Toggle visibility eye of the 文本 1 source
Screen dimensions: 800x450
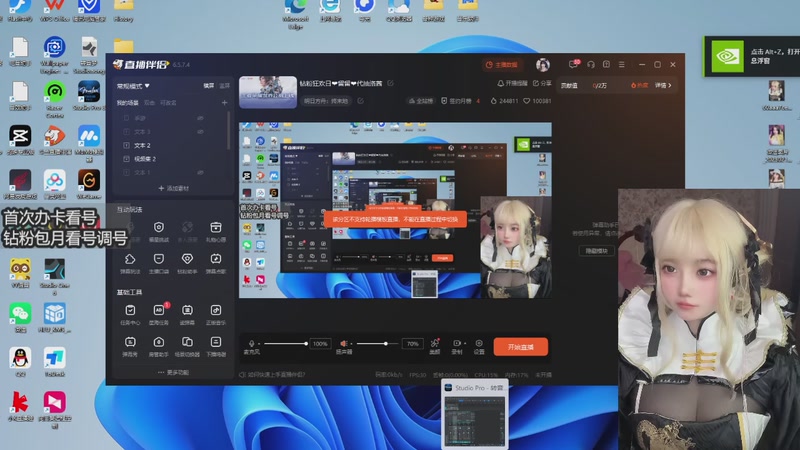point(201,172)
